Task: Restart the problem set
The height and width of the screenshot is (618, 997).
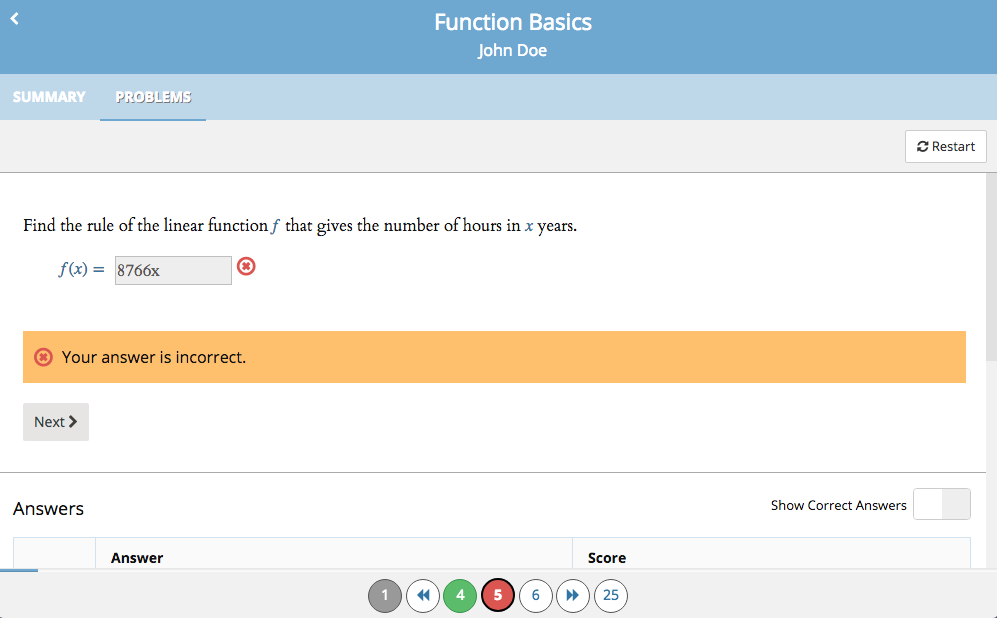Action: pos(945,146)
